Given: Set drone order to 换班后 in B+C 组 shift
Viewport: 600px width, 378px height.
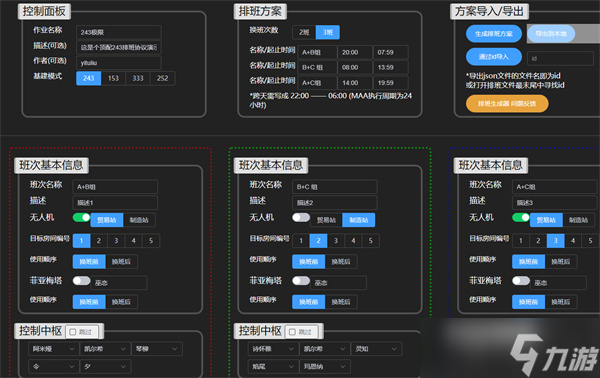Looking at the screenshot, I should [x=341, y=262].
